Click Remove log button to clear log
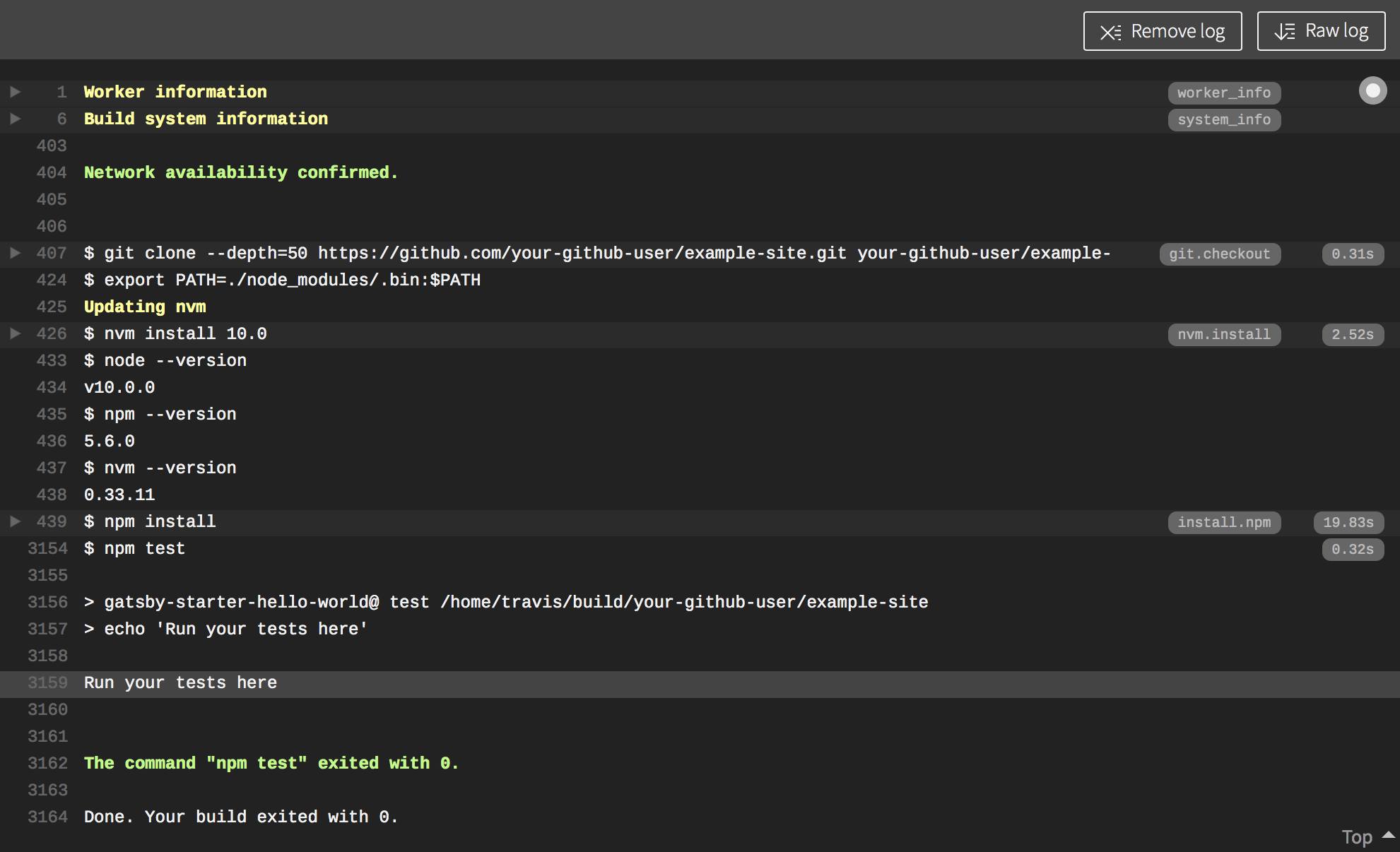This screenshot has height=852, width=1400. click(1163, 30)
